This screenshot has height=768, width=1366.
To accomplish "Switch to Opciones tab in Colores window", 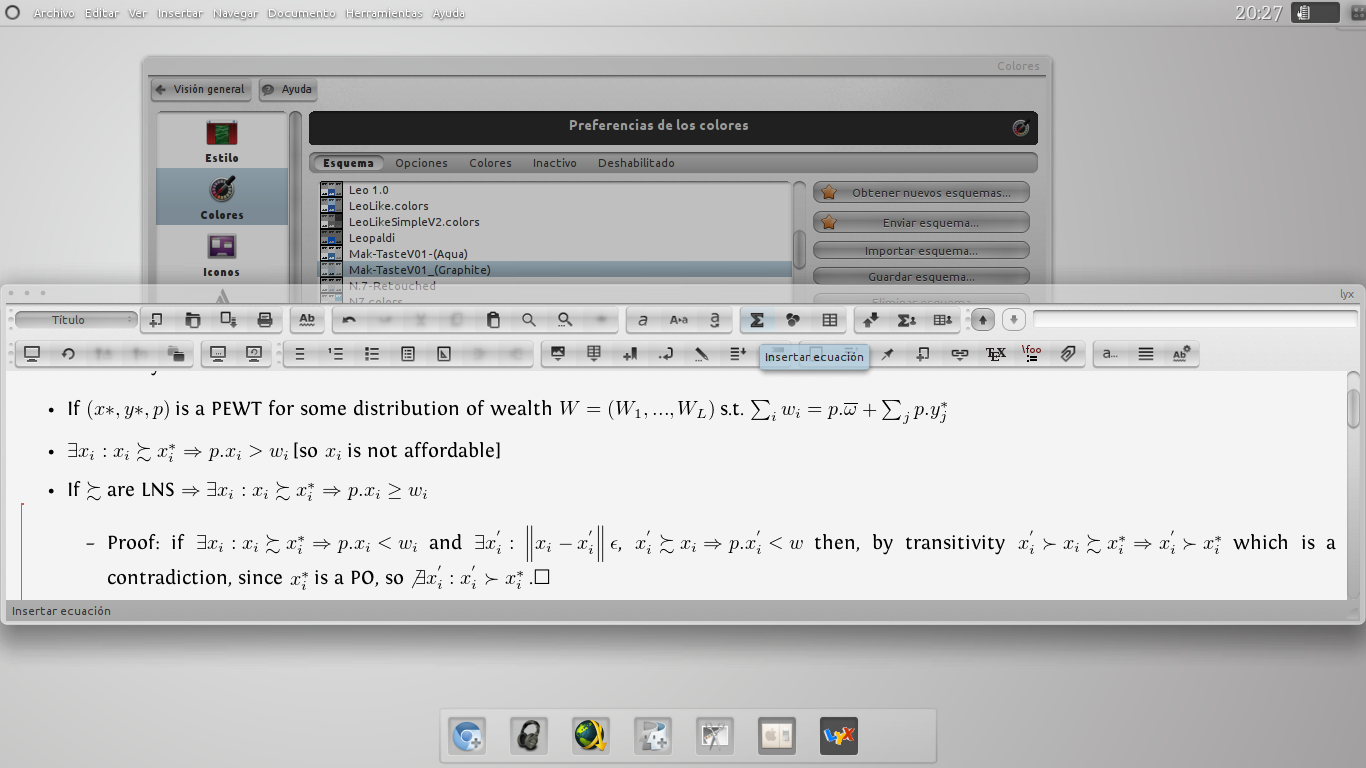I will pyautogui.click(x=421, y=163).
